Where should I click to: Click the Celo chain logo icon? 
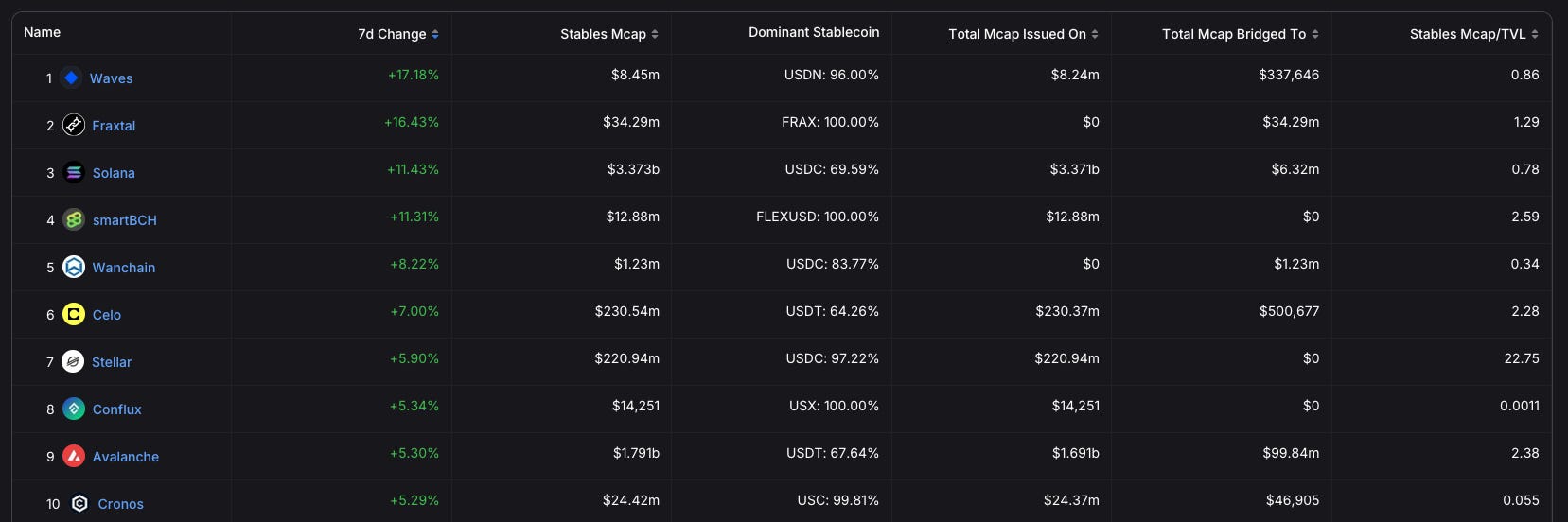point(74,314)
